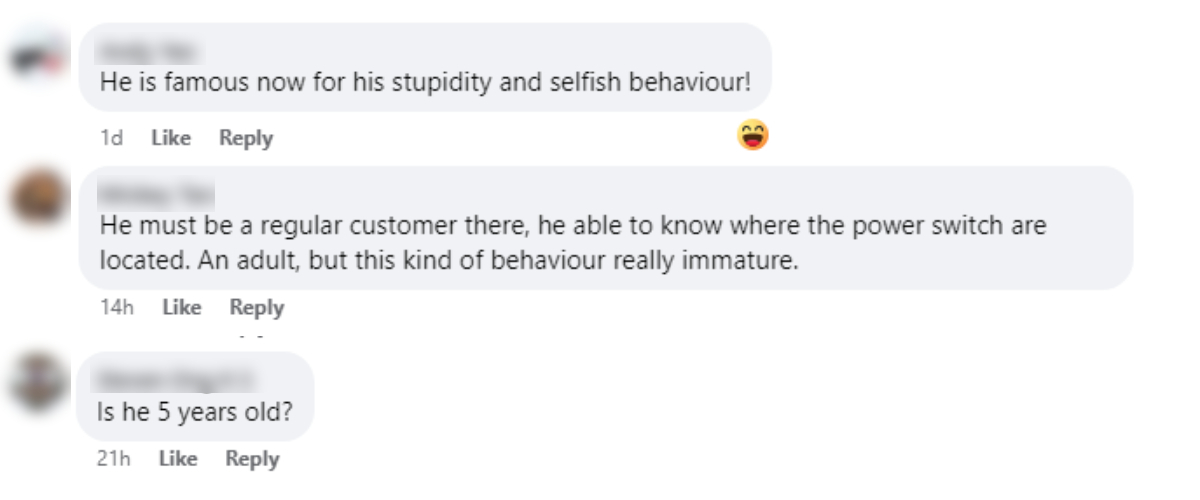Click the 'An adult, but this kind of behaviour' line
The width and height of the screenshot is (1200, 500).
[449, 261]
